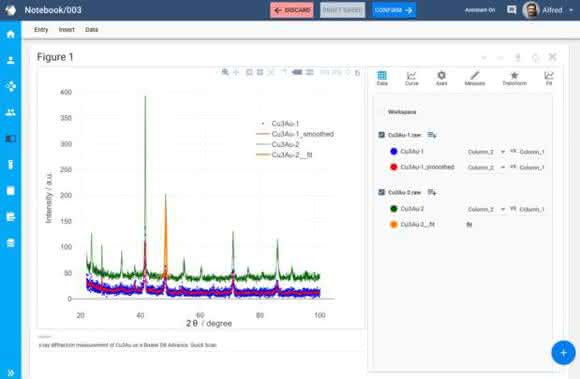Open the Entry menu
Image resolution: width=580 pixels, height=379 pixels.
point(41,30)
